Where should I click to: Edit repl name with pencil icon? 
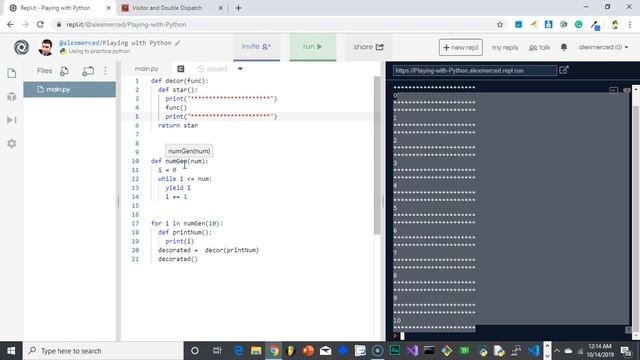point(178,43)
